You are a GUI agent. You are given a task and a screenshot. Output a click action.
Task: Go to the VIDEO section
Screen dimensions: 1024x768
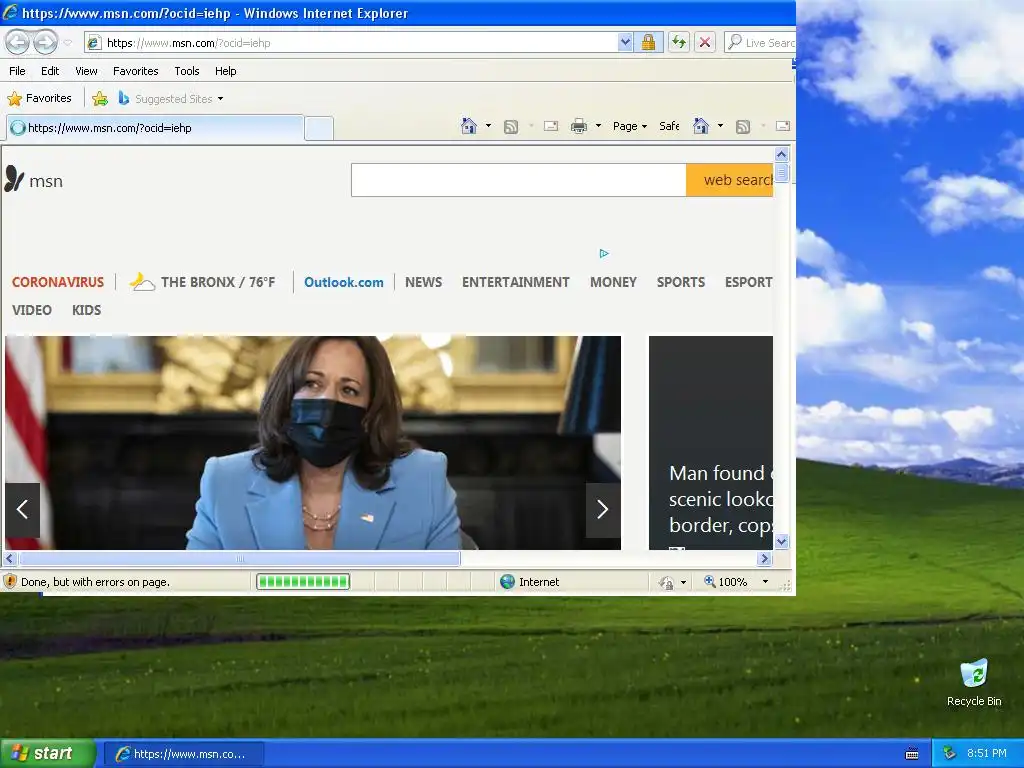31,310
